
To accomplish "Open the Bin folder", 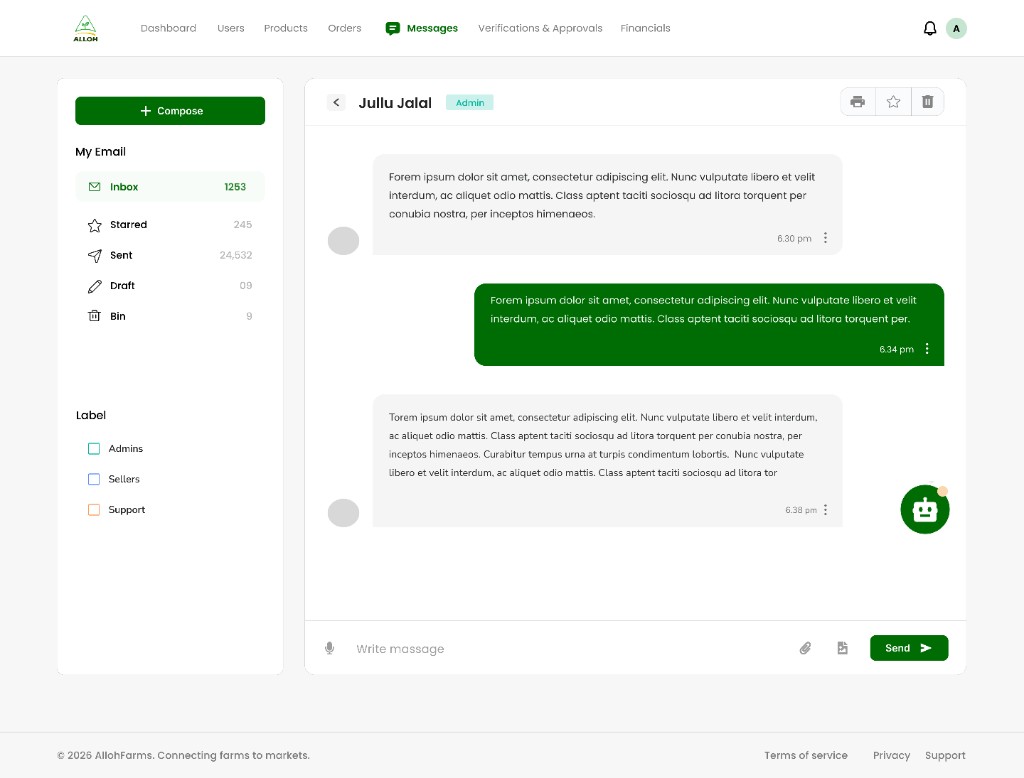I will [x=170, y=316].
